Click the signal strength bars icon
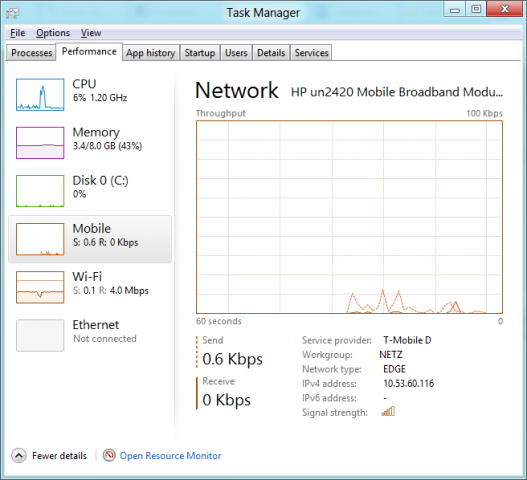Screen dimensions: 527x480 point(388,411)
